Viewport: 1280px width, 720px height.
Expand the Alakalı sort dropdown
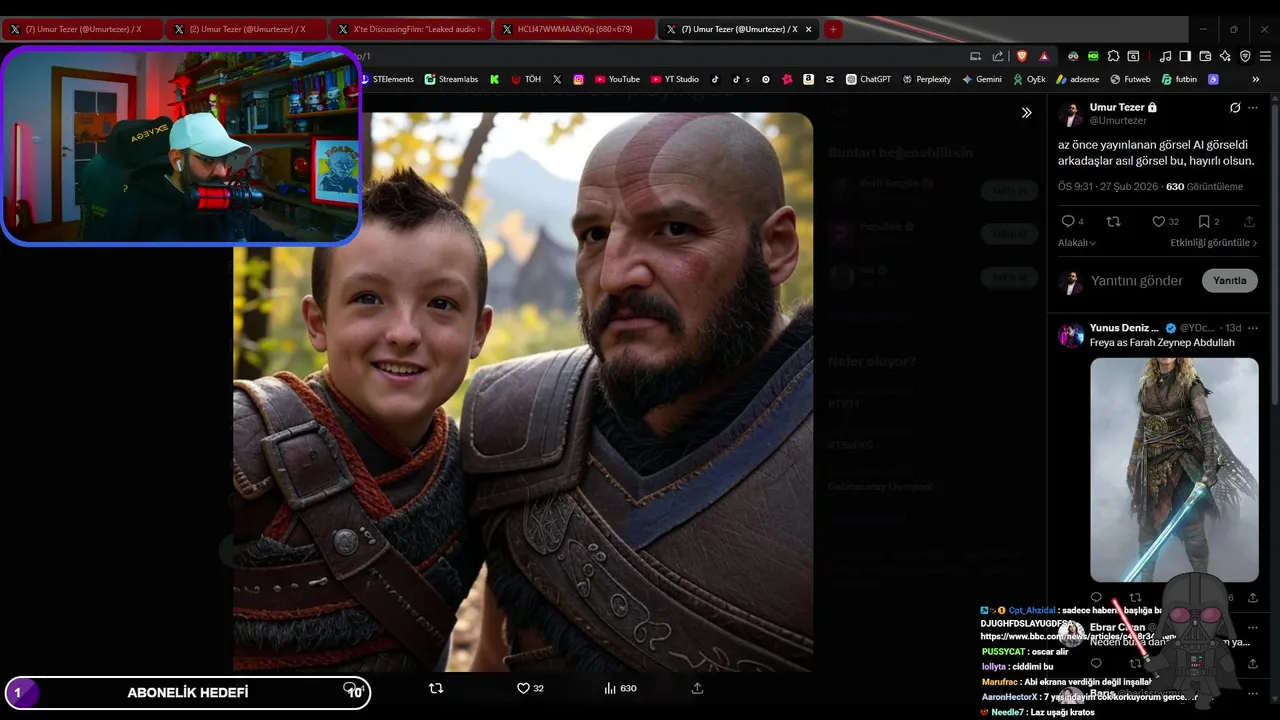[1077, 243]
